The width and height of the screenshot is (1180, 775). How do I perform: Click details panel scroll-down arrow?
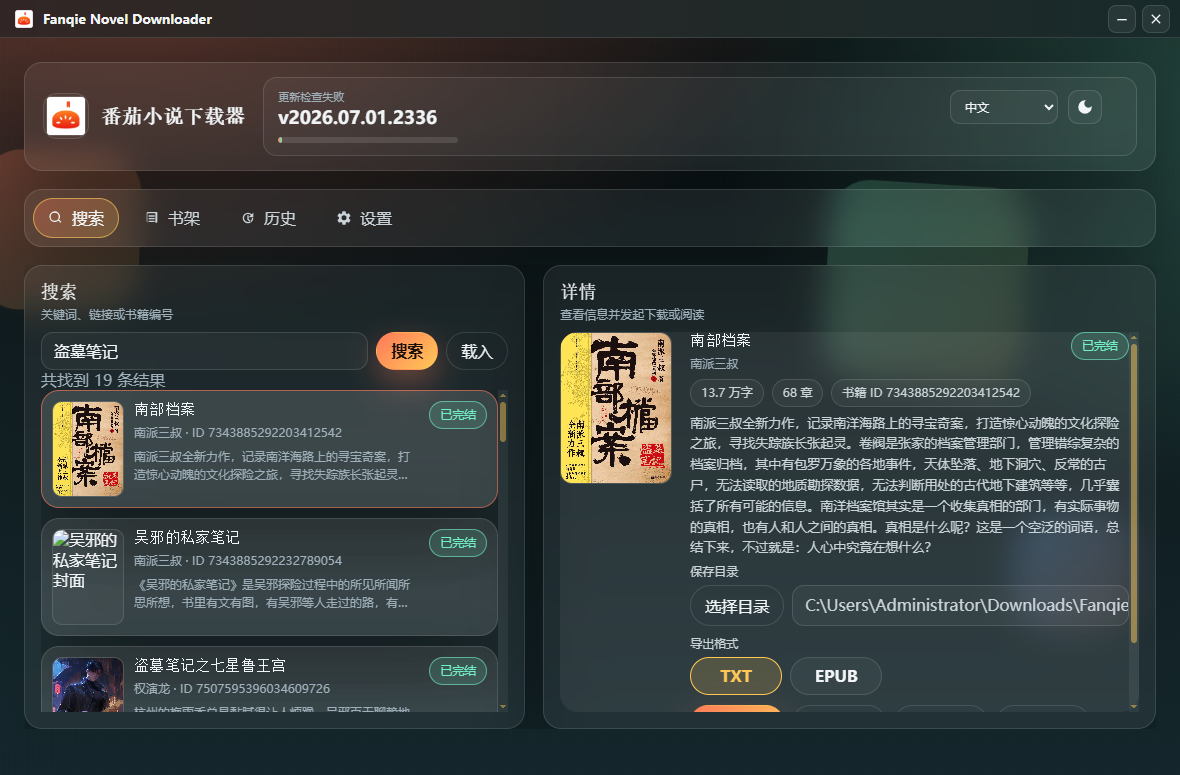[x=1134, y=707]
